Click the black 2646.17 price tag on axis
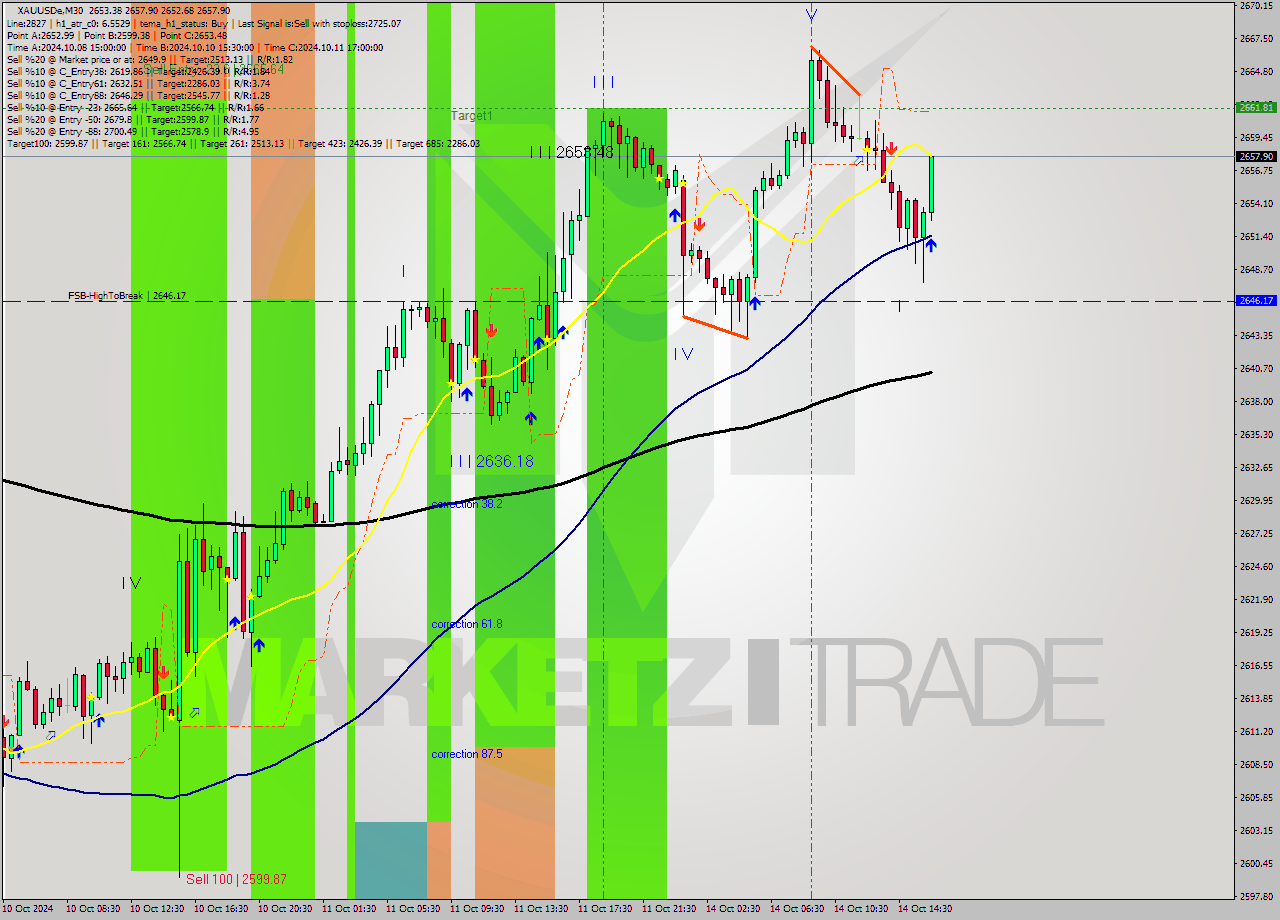The width and height of the screenshot is (1280, 920). tap(1256, 300)
